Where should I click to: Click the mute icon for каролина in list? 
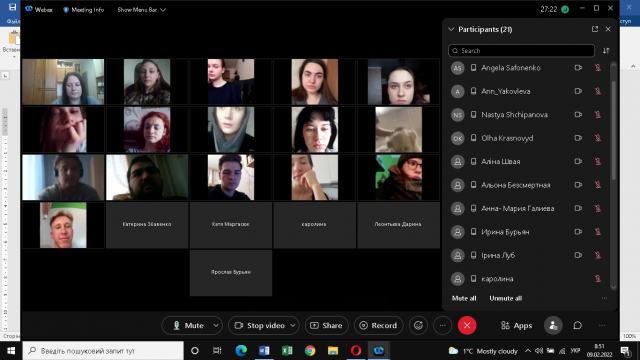[598, 279]
